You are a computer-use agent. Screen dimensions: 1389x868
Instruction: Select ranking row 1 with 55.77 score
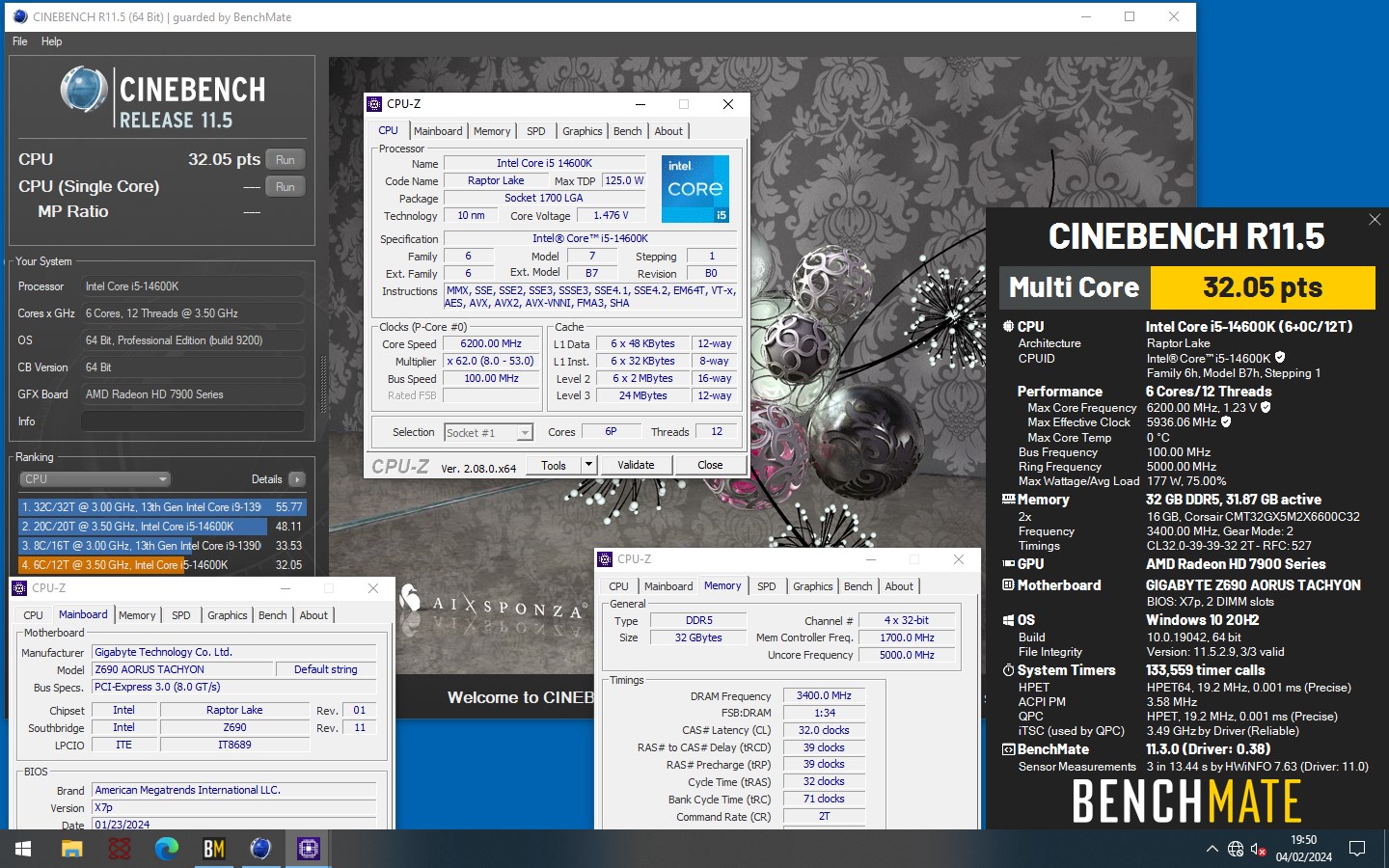(x=162, y=506)
